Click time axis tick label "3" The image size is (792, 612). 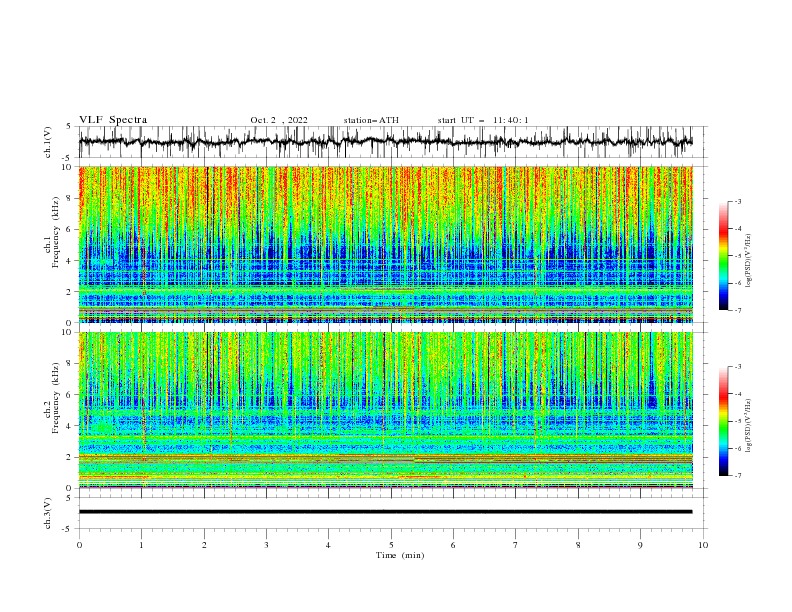point(266,545)
